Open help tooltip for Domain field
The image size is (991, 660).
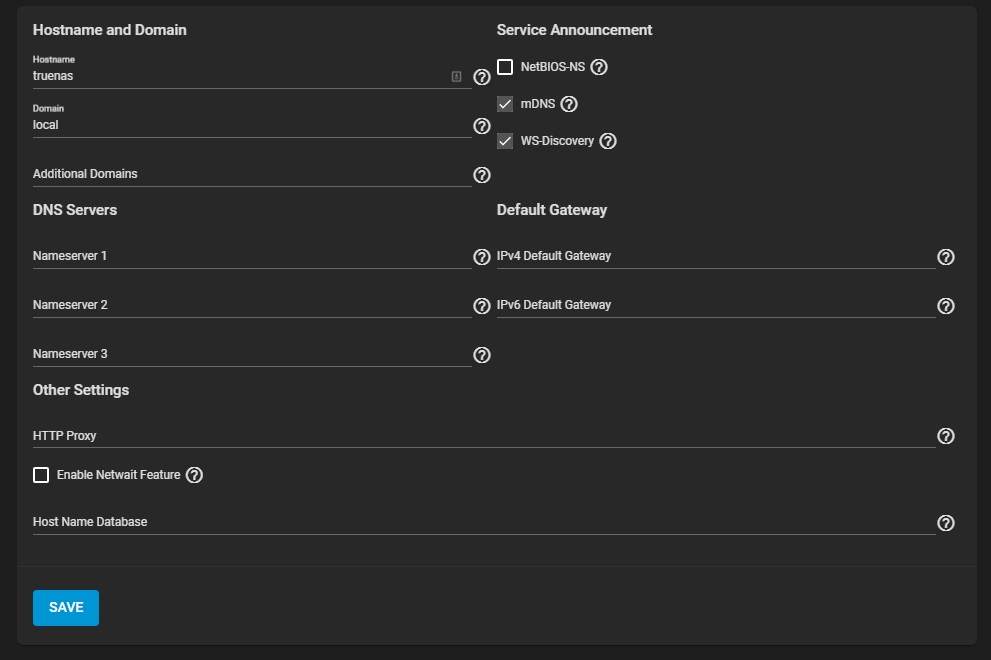click(x=482, y=126)
